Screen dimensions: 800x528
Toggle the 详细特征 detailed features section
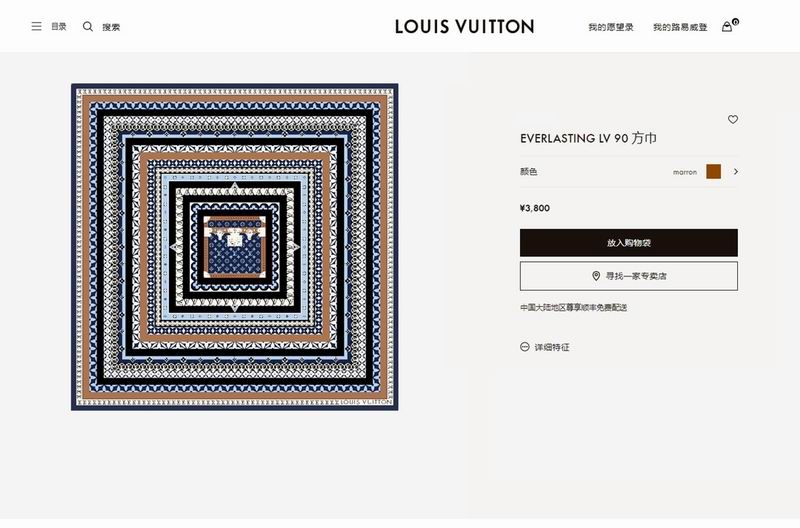[x=552, y=347]
